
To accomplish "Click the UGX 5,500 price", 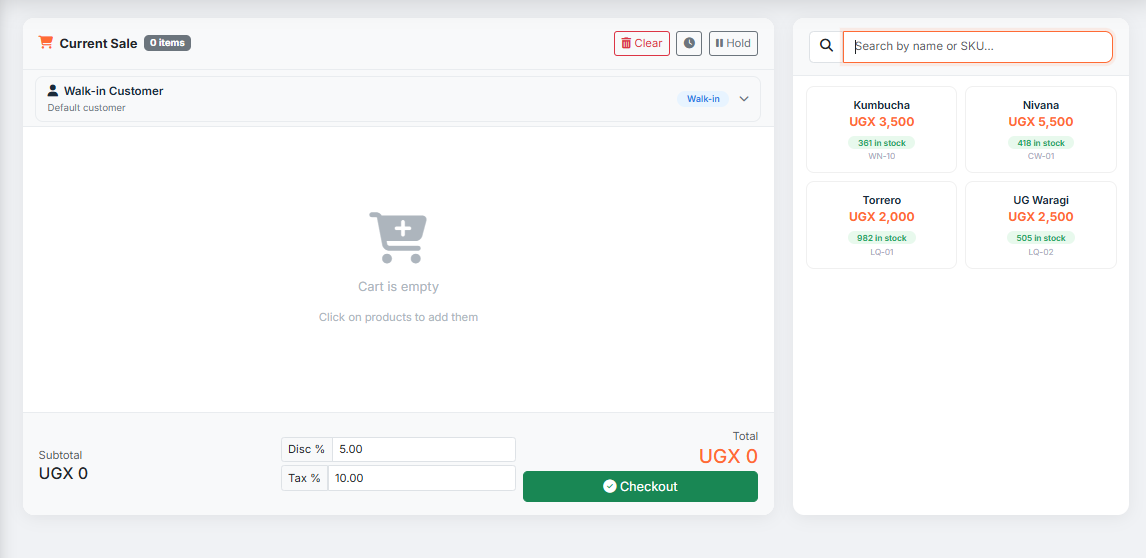I will [1041, 122].
